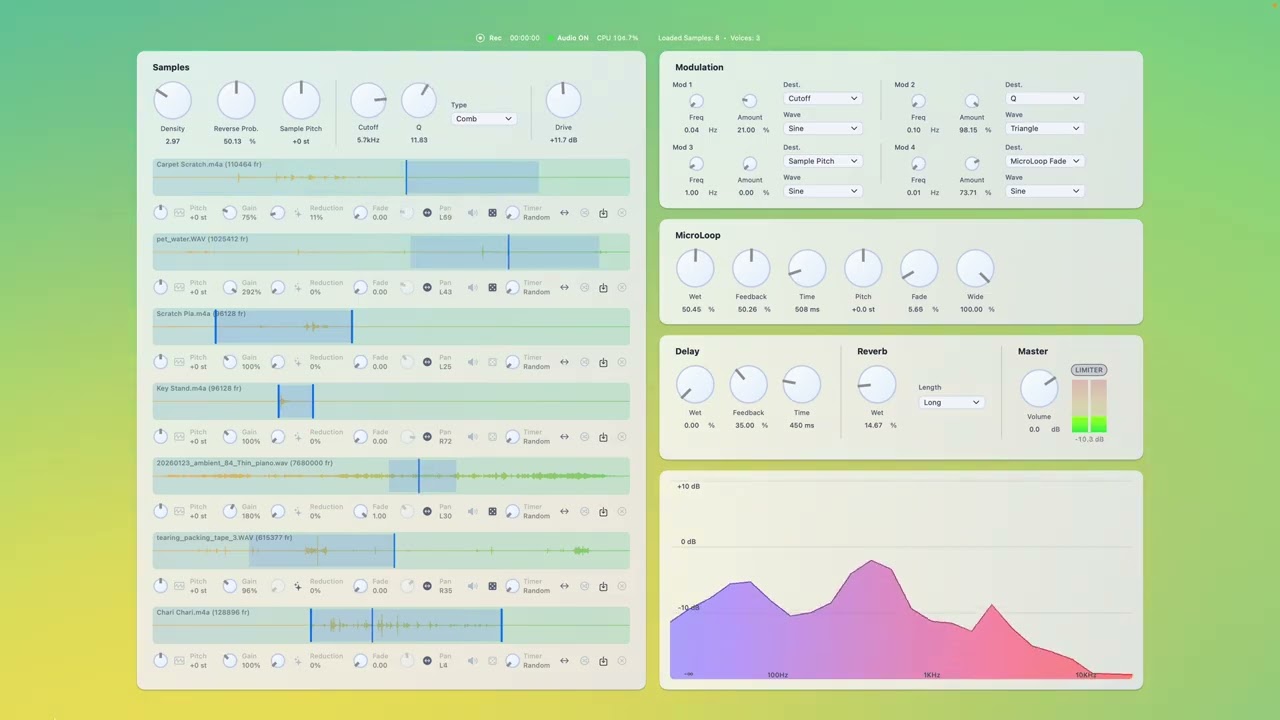Image resolution: width=1280 pixels, height=720 pixels.
Task: Click the double-arrow icon for Key Stand.m4a
Action: click(564, 437)
